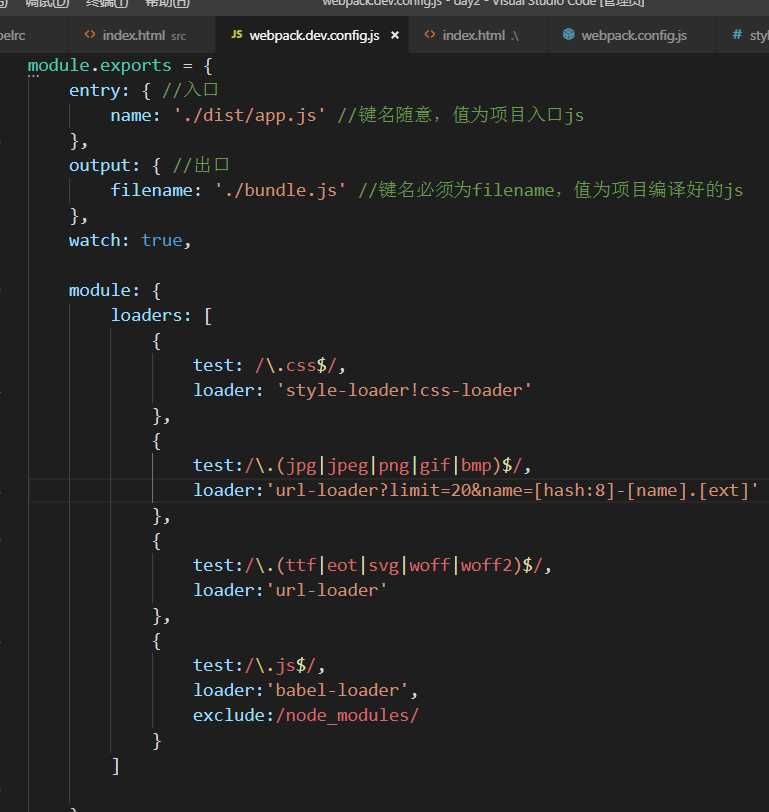Viewport: 769px width, 812px height.
Task: Place cursor on the 'true' watch value
Action: tap(161, 240)
